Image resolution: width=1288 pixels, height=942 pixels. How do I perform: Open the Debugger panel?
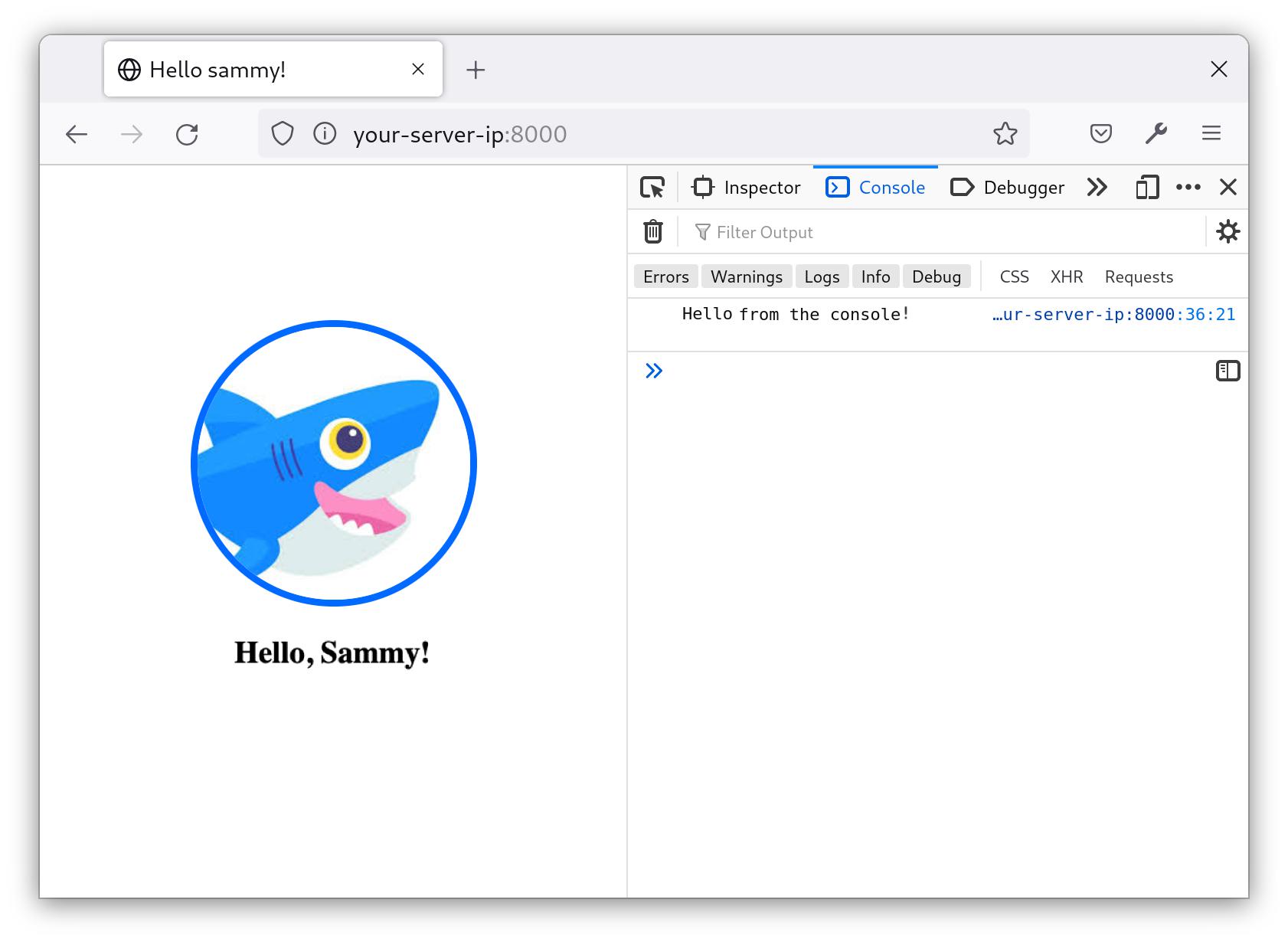click(1008, 187)
